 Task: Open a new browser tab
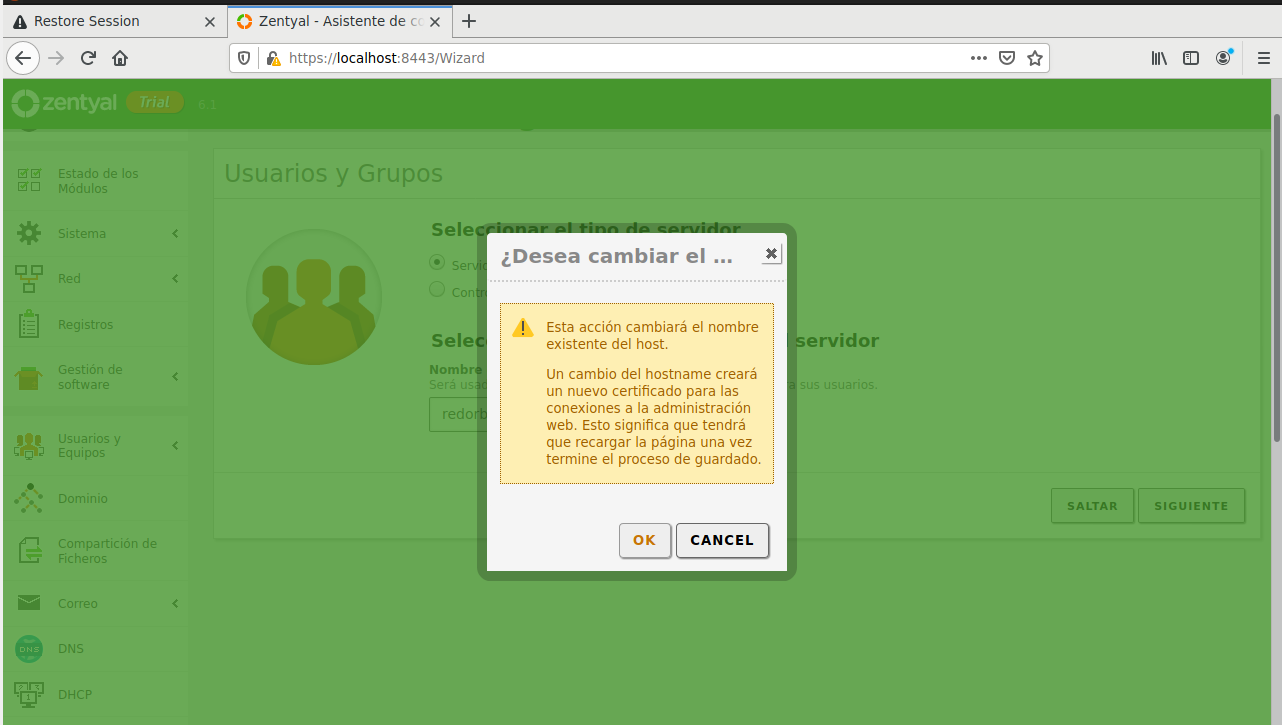pos(469,21)
